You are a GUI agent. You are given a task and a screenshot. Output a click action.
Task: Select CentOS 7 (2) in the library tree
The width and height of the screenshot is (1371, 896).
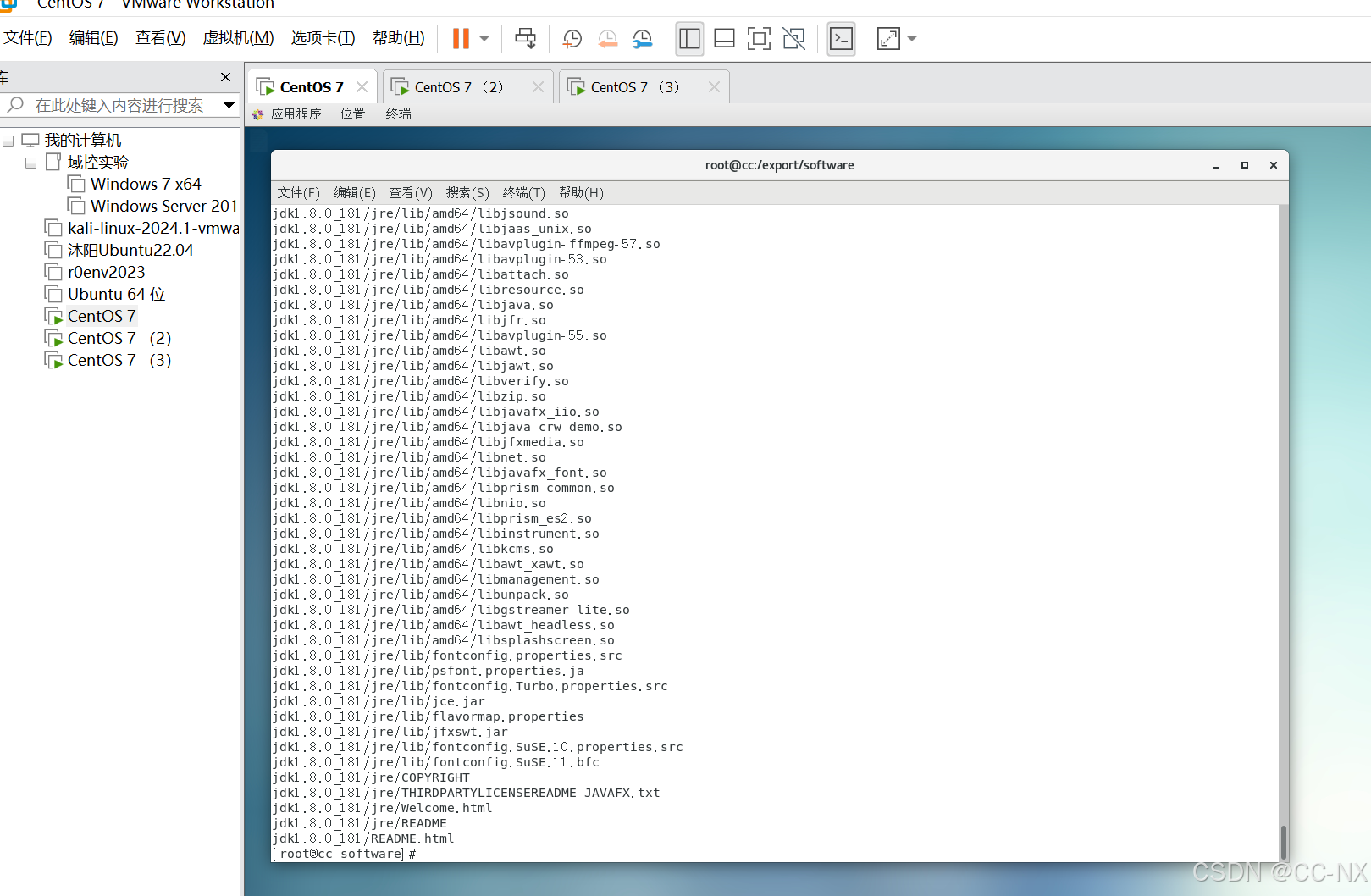pos(109,338)
